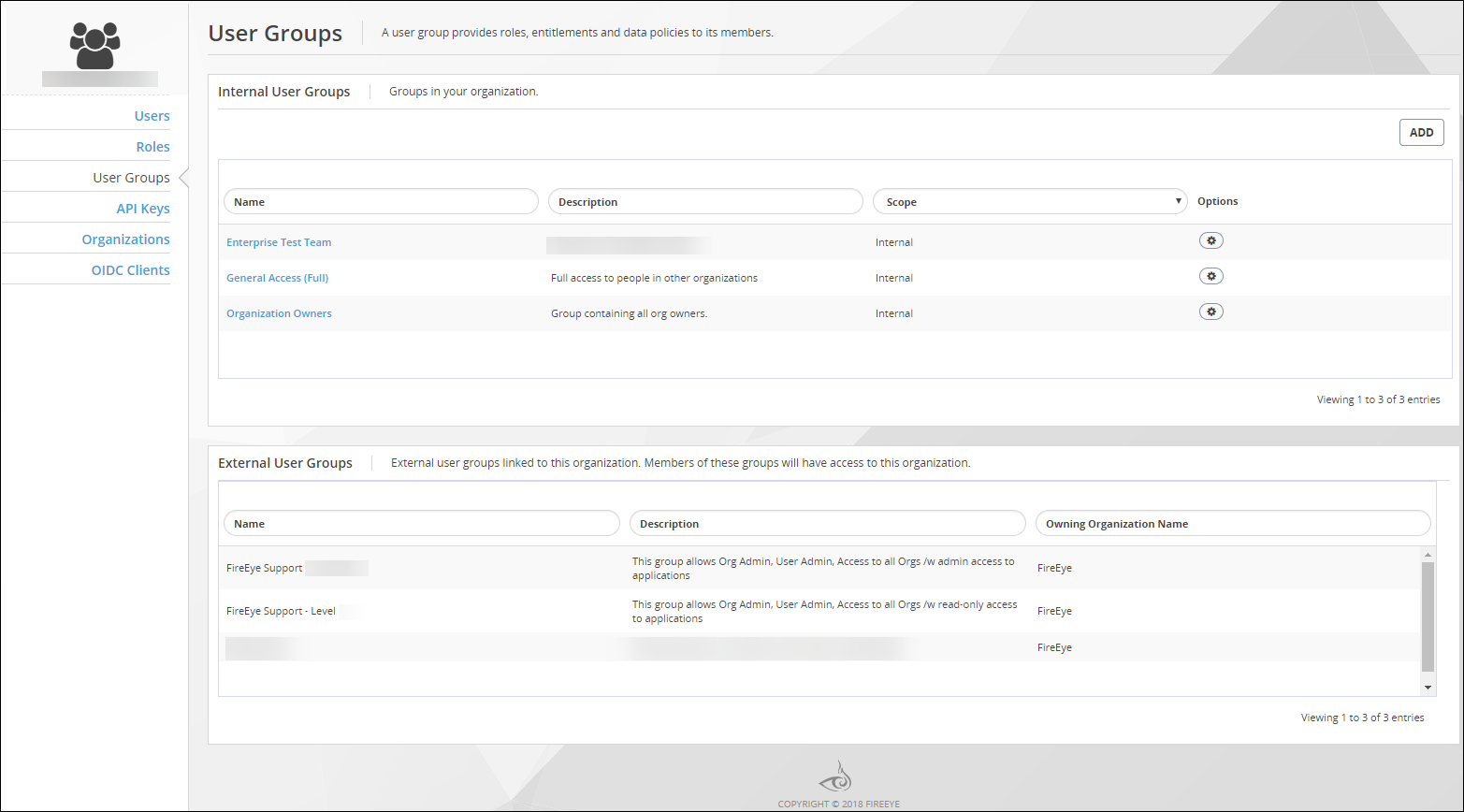
Task: Click the FireEye logo in footer
Action: [835, 776]
